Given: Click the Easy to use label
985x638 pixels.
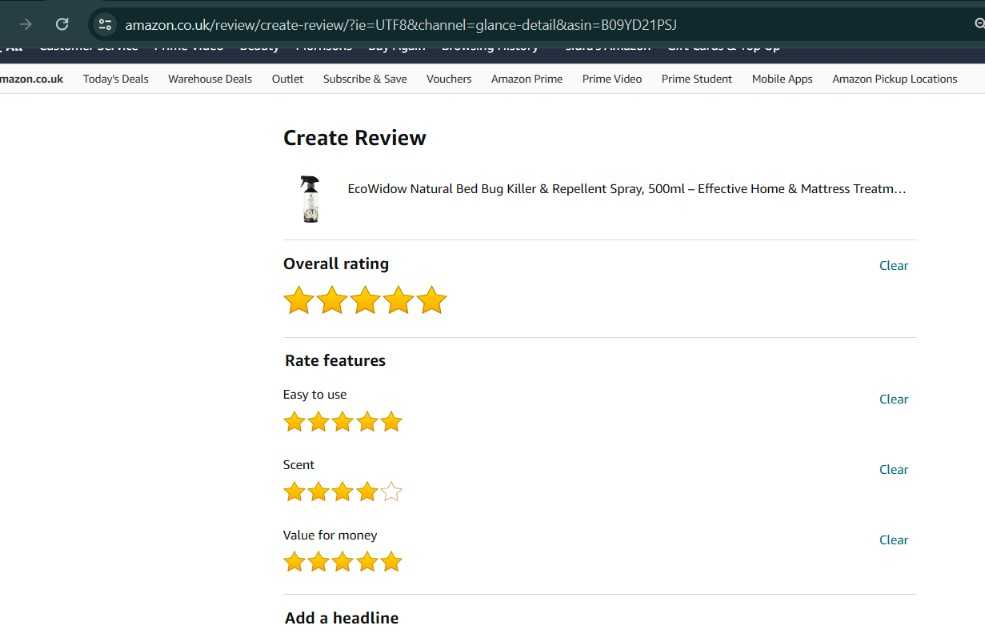Looking at the screenshot, I should pyautogui.click(x=315, y=394).
